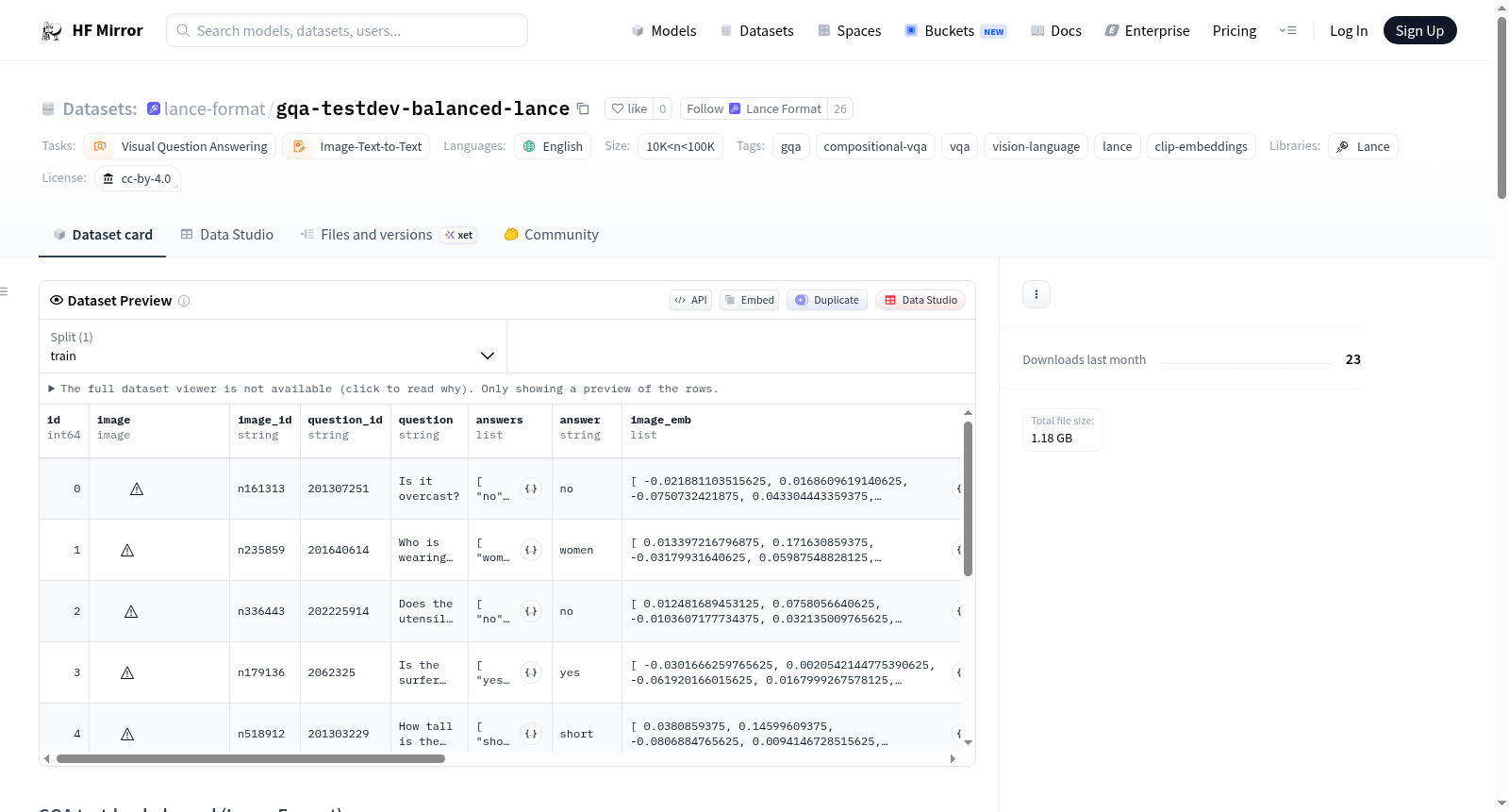1509x812 pixels.
Task: Open the info icon beside Dataset Preview
Action: [184, 301]
